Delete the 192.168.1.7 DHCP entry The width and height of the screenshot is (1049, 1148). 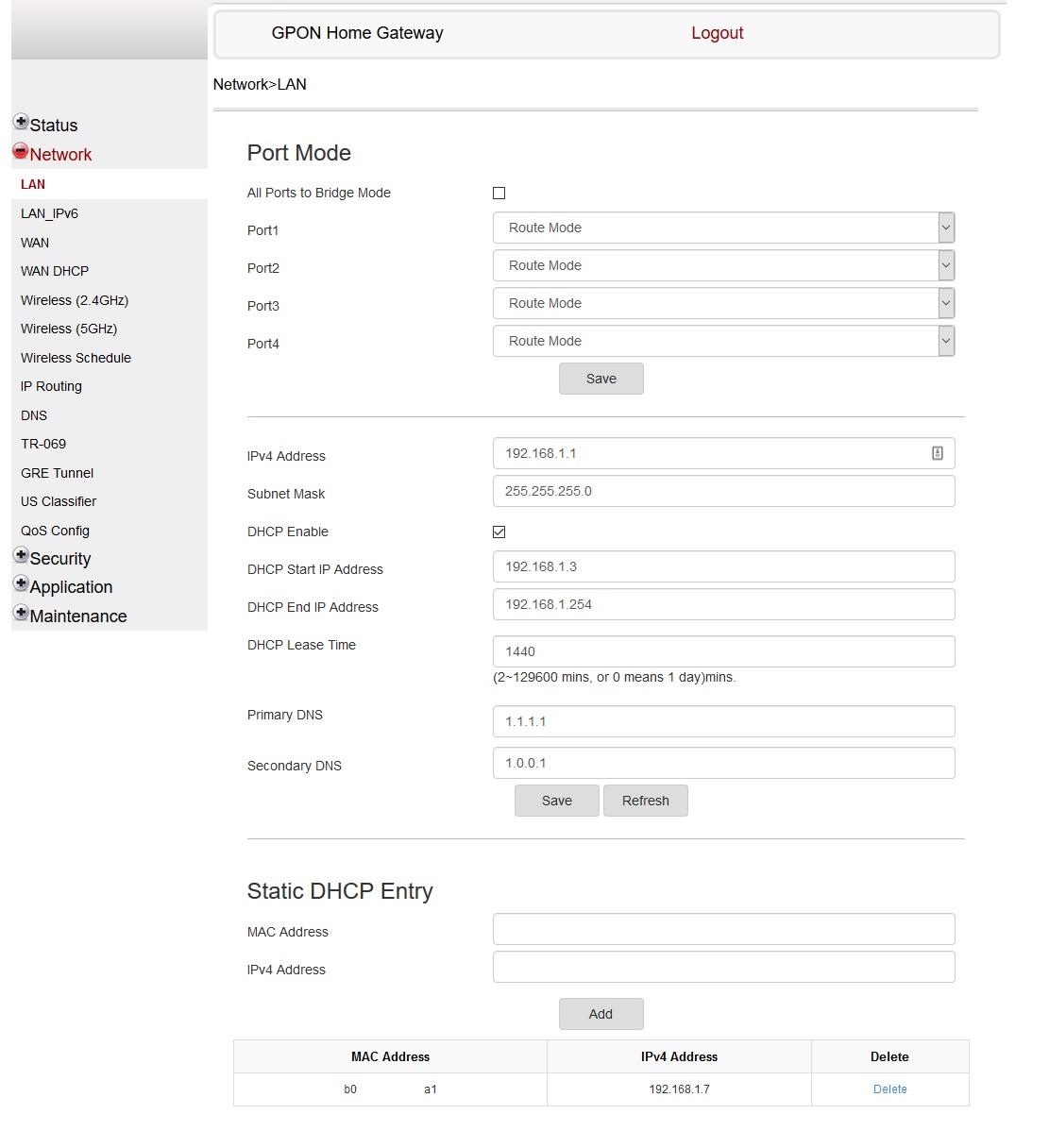pyautogui.click(x=888, y=1089)
